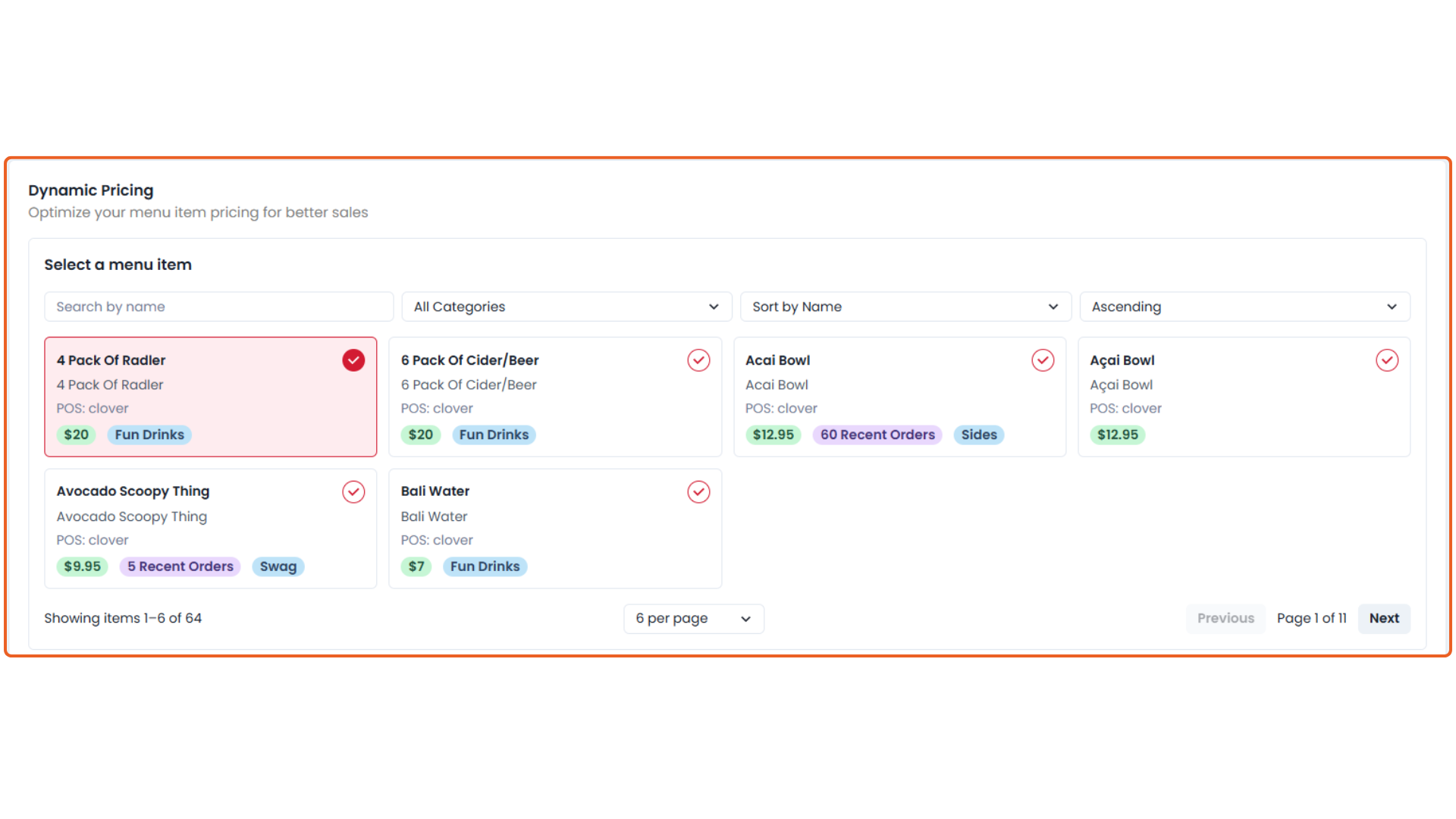Click the Next page button
The width and height of the screenshot is (1456, 819).
click(1383, 619)
